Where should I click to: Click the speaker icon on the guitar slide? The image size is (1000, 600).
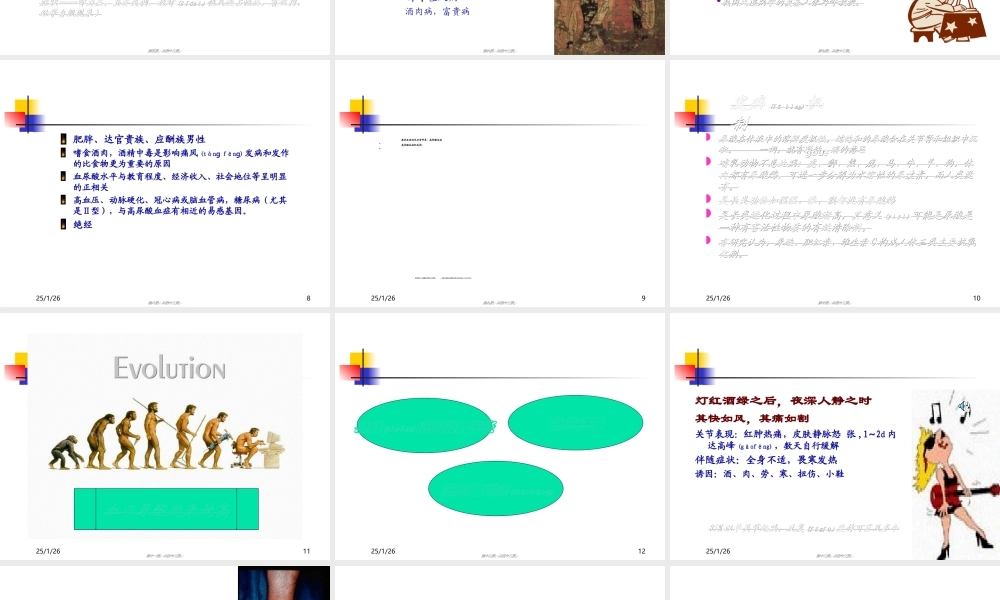(962, 405)
